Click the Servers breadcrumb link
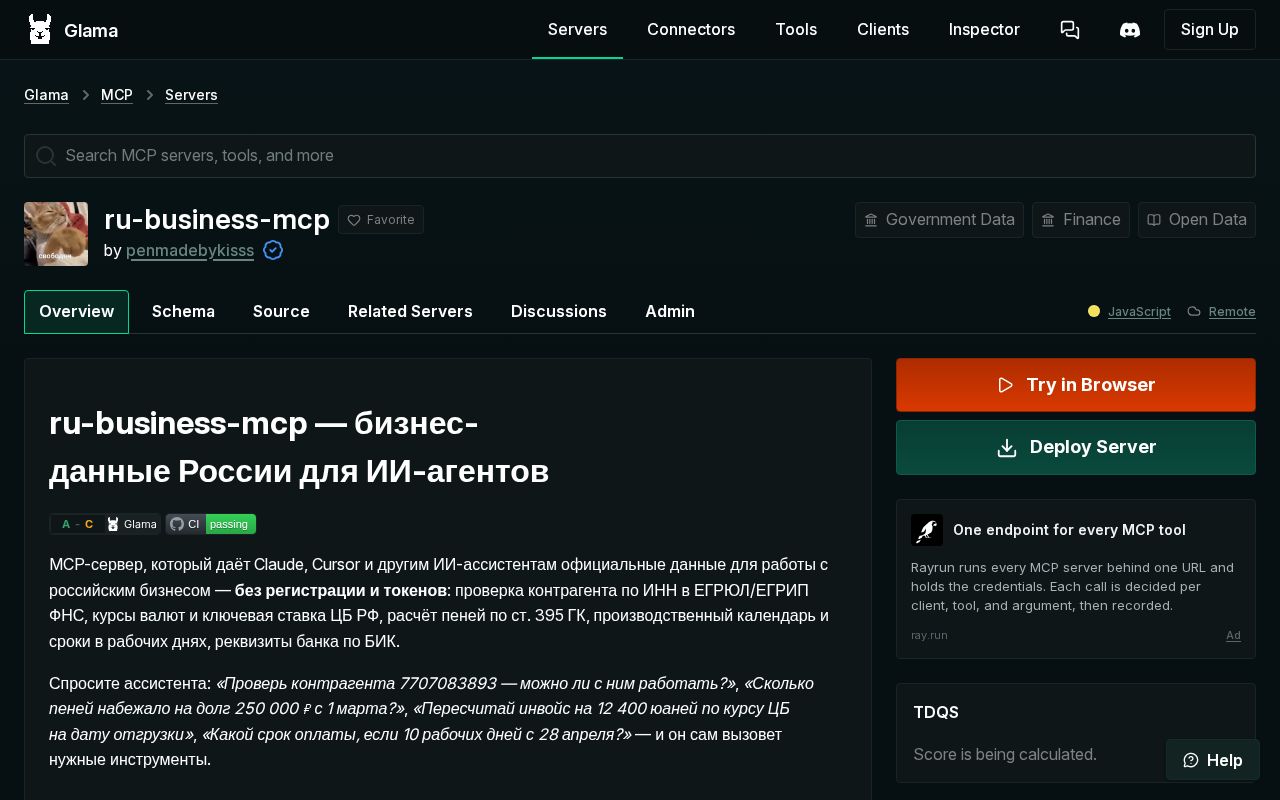The image size is (1280, 800). (191, 95)
